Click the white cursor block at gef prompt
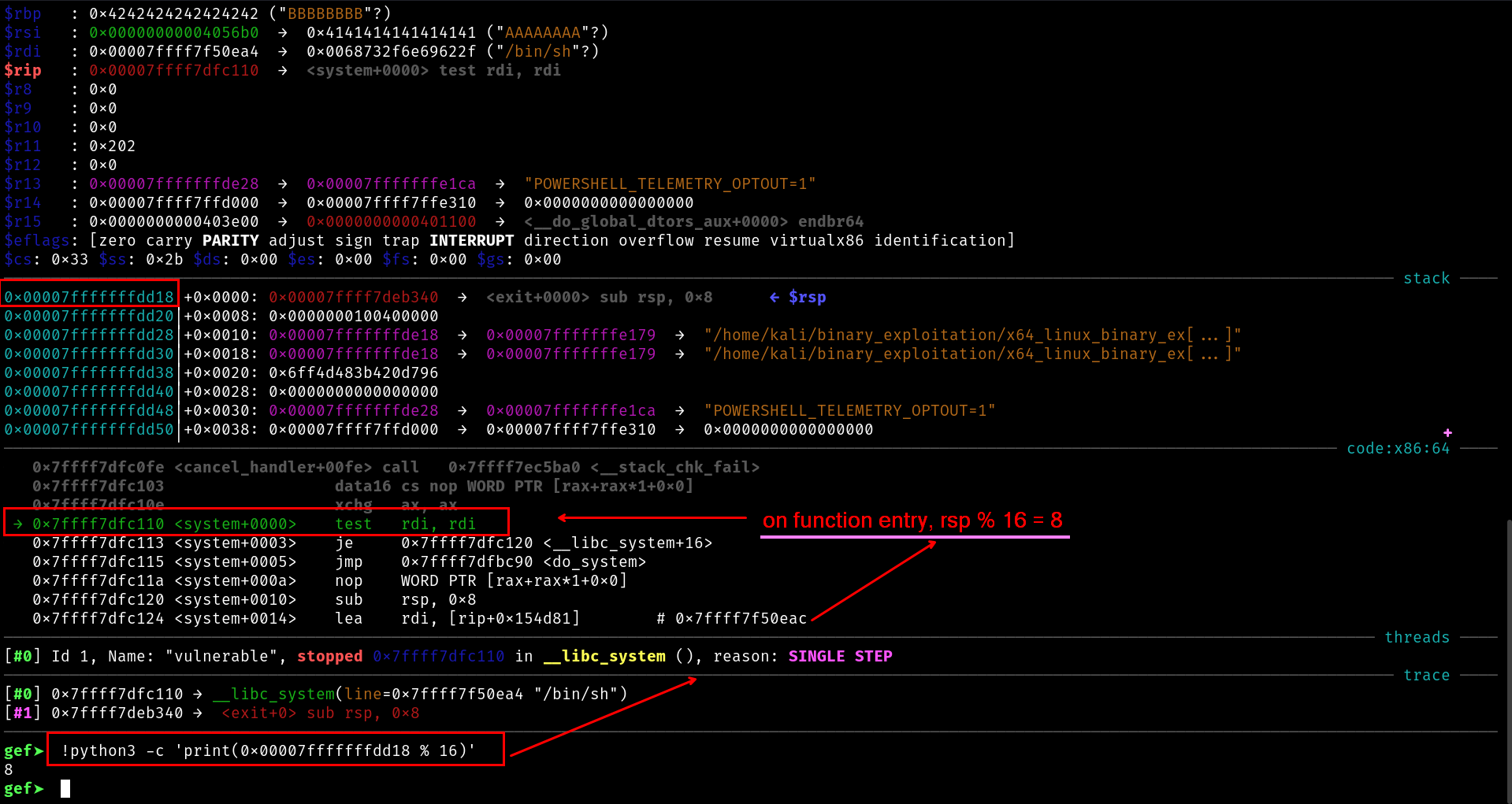This screenshot has height=804, width=1512. pos(65,788)
